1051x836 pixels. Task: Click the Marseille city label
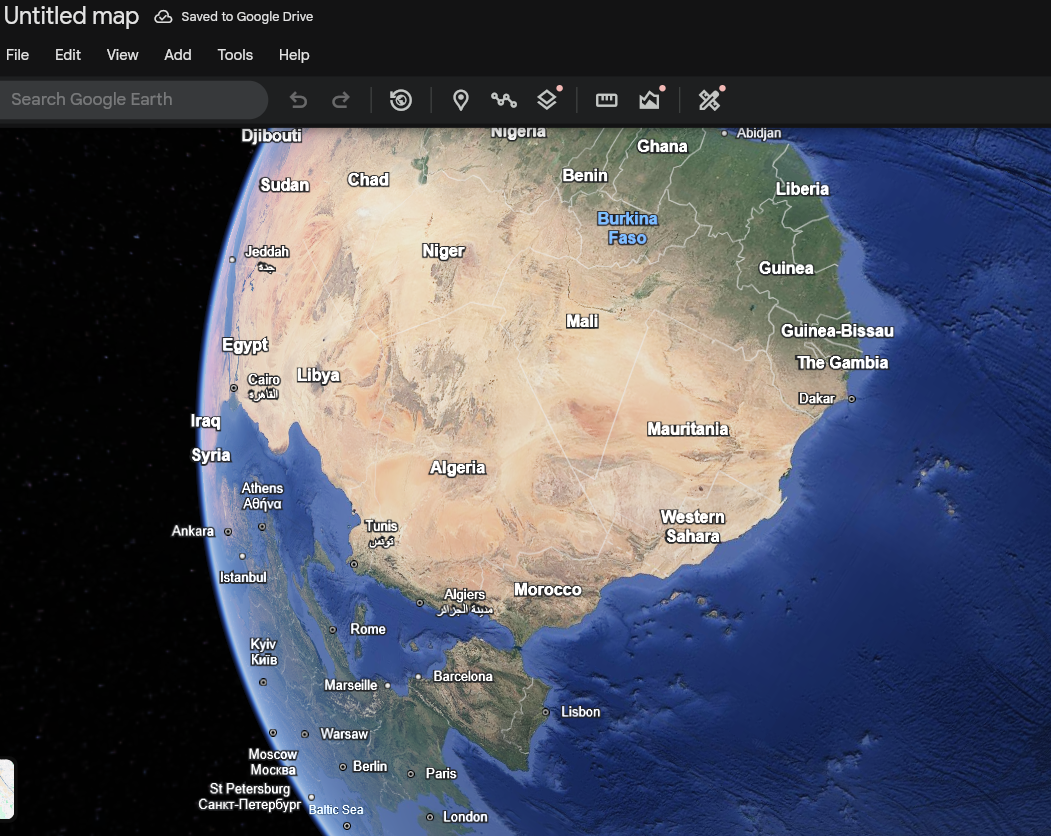(351, 685)
